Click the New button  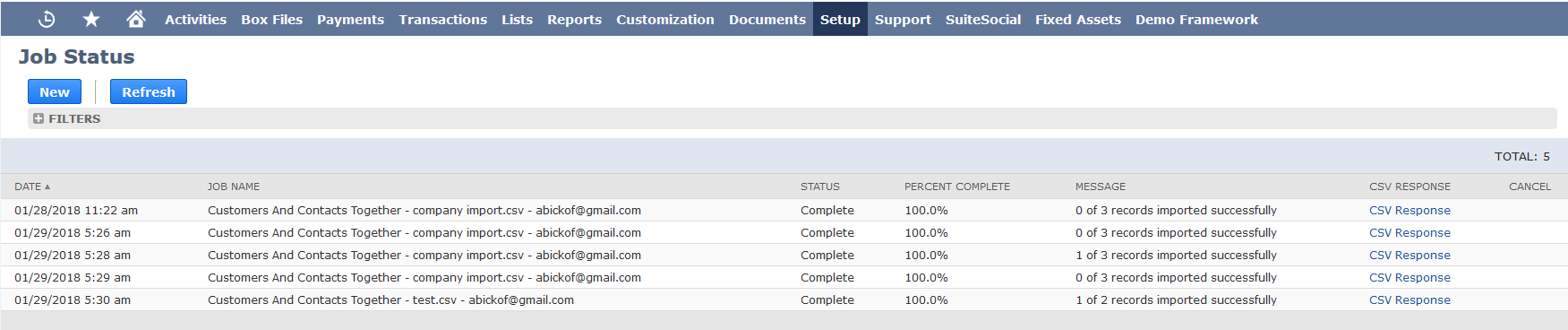(55, 91)
